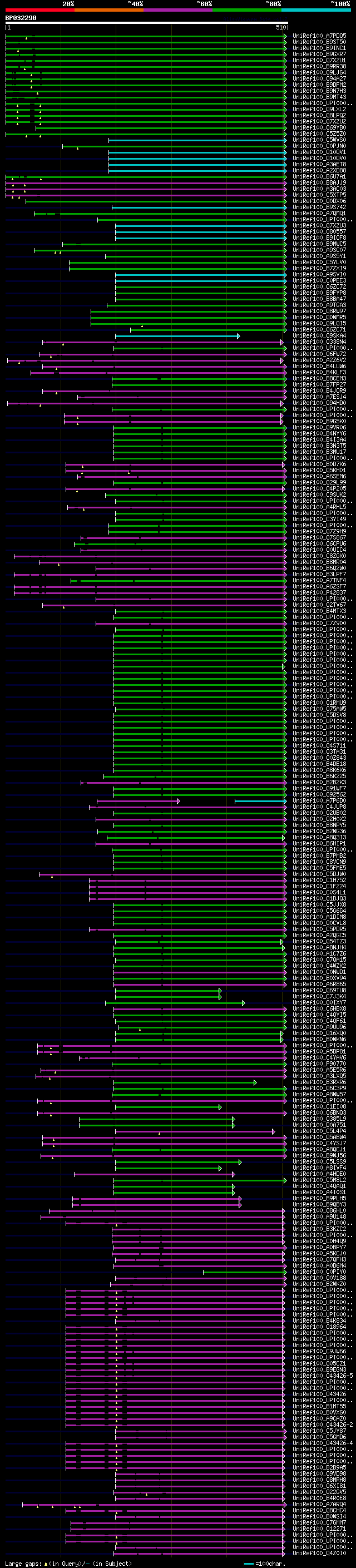This screenshot has height=1568, width=356.
Task: Click UniRef100_B9MT43 hit name
Action: point(319,97)
